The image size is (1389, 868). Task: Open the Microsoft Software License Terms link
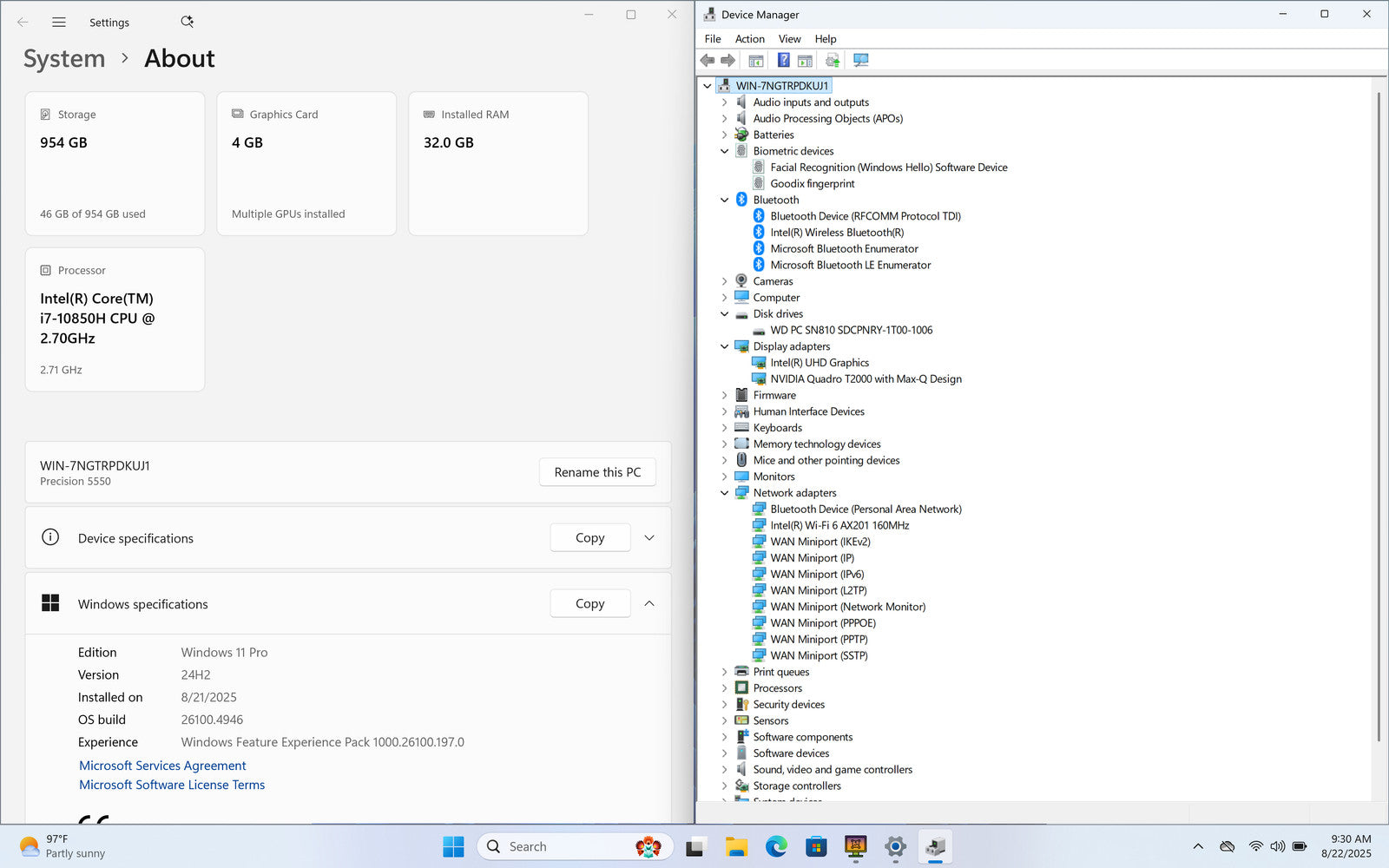(172, 785)
